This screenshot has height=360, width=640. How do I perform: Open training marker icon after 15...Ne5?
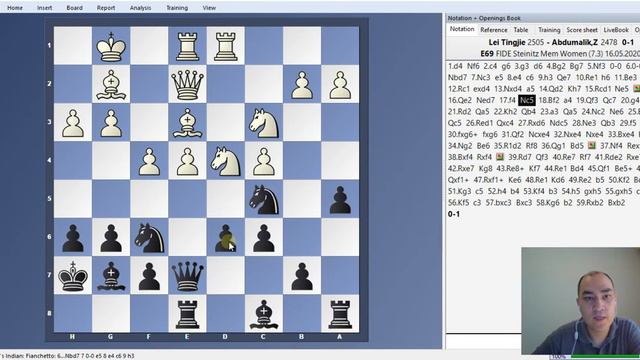point(636,89)
